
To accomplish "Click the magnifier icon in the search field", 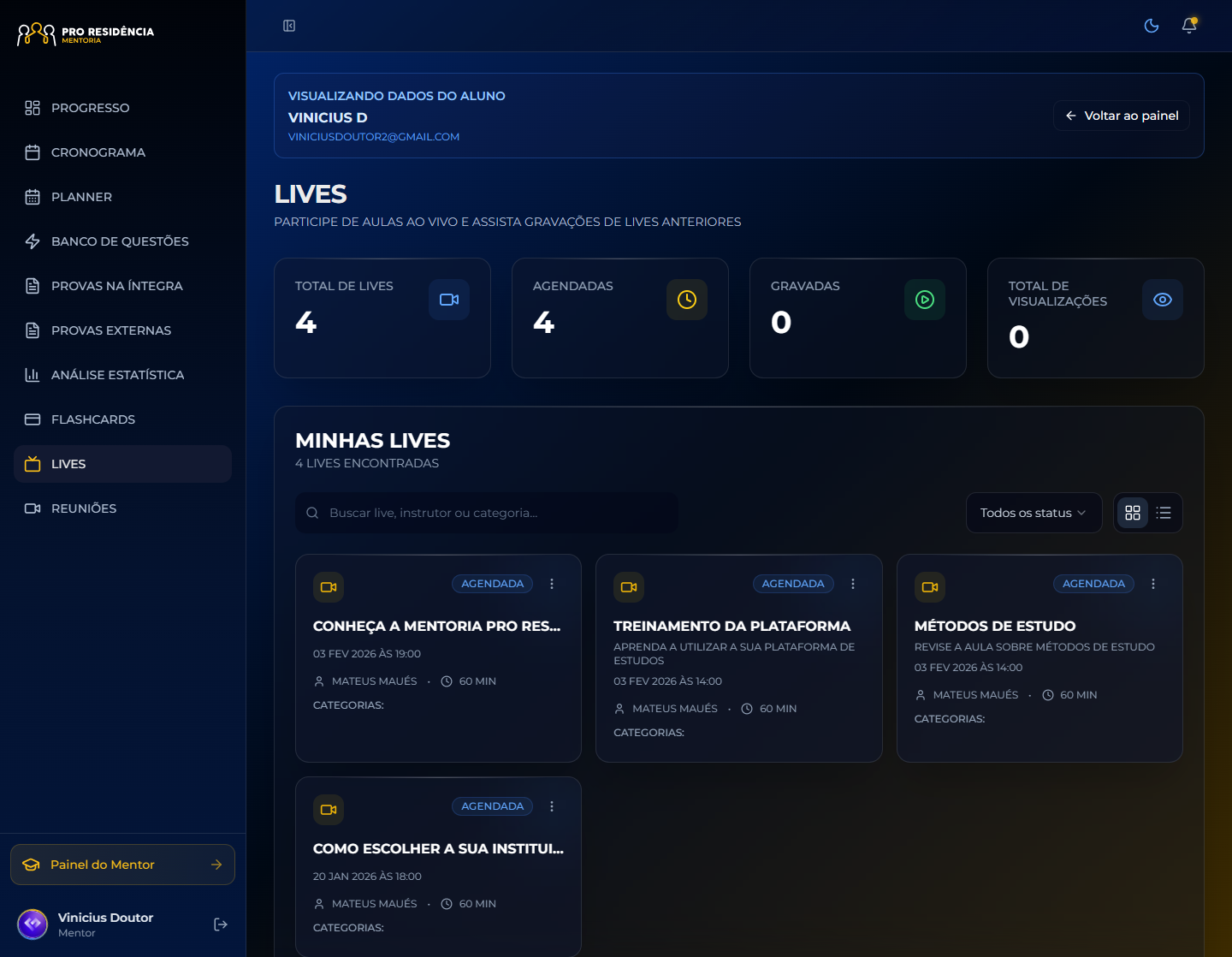I will pyautogui.click(x=312, y=513).
